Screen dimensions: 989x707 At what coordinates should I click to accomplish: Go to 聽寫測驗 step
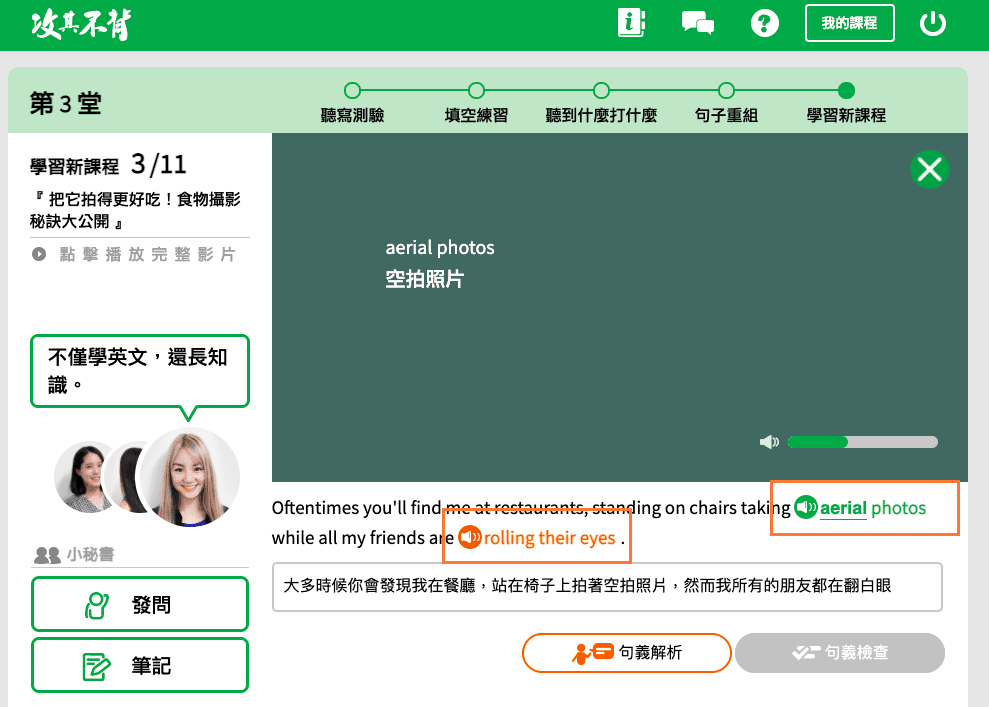point(352,91)
